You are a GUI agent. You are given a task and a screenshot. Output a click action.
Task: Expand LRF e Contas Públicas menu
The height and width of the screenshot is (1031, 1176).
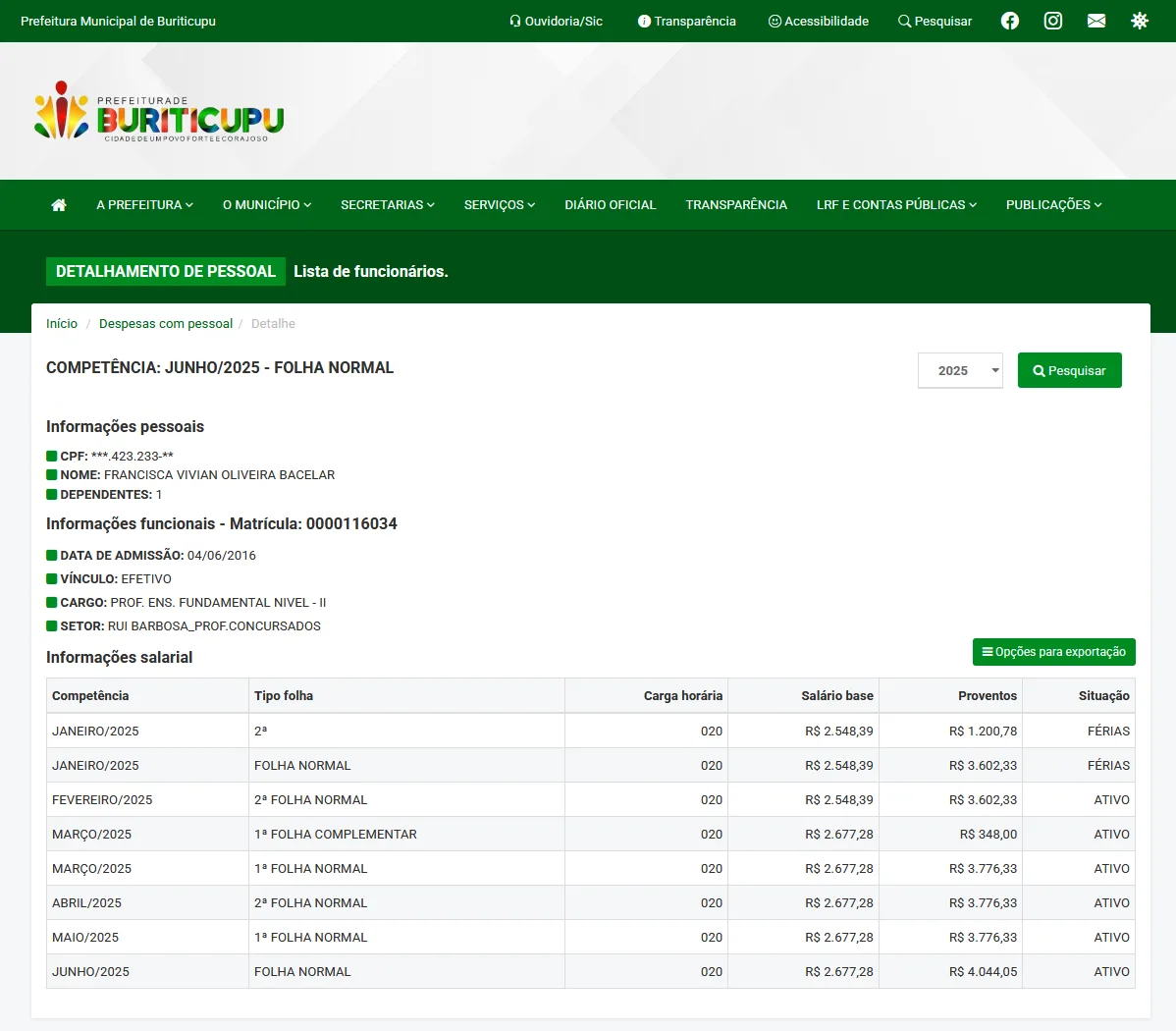(x=896, y=205)
